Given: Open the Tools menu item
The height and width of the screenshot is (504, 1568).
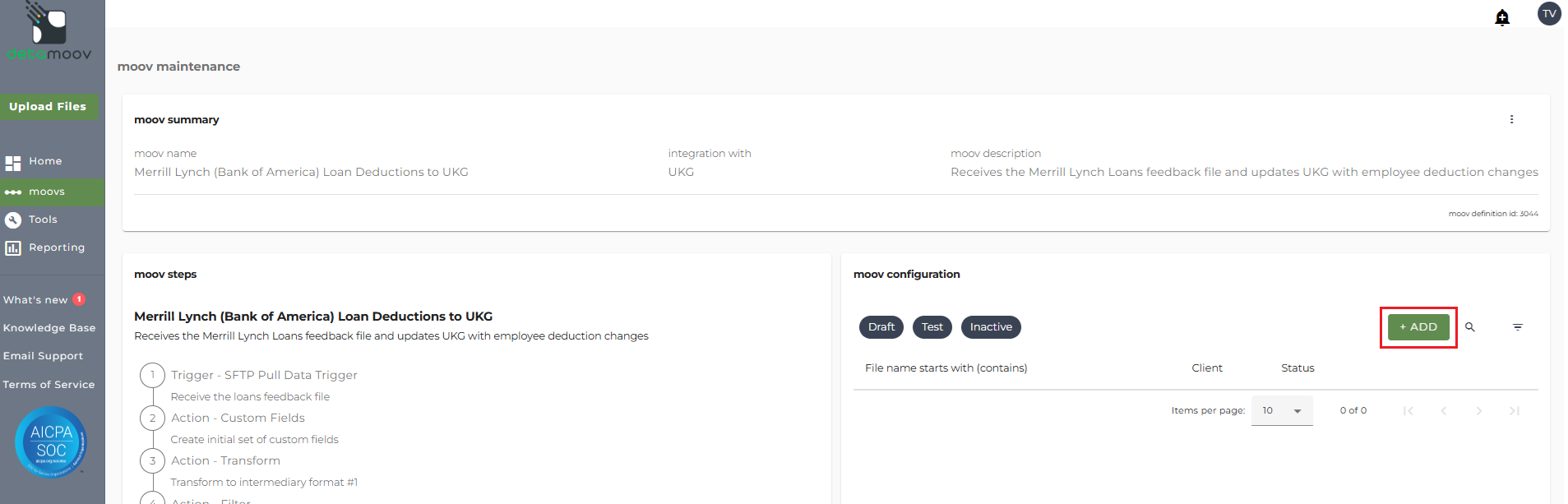Looking at the screenshot, I should coord(43,220).
